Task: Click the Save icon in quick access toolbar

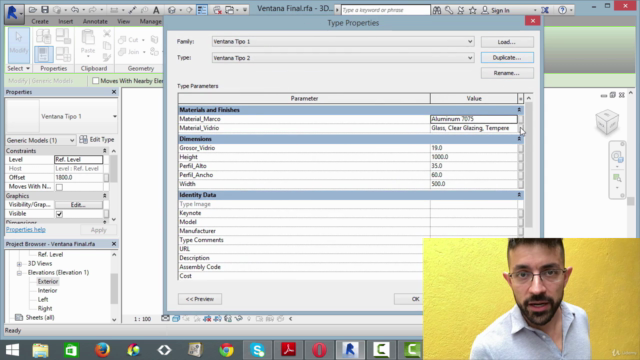Action: [45, 10]
